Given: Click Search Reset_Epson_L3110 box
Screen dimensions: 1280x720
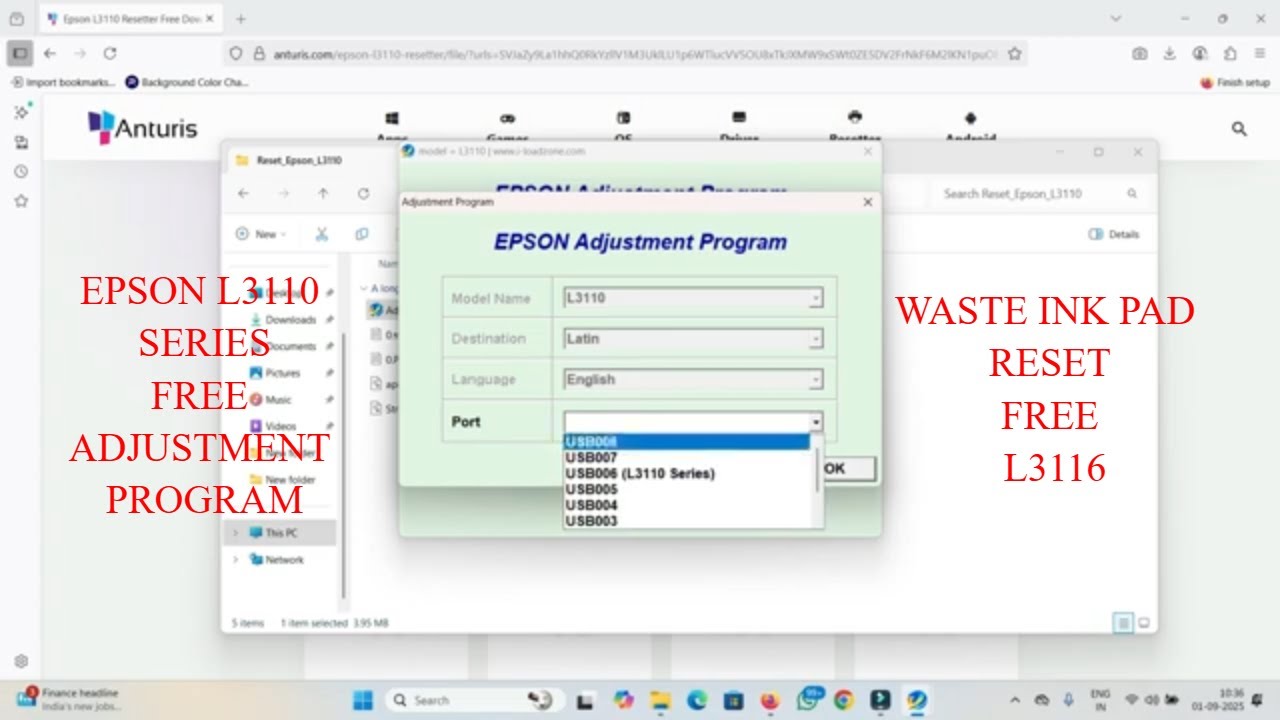Looking at the screenshot, I should click(1039, 193).
